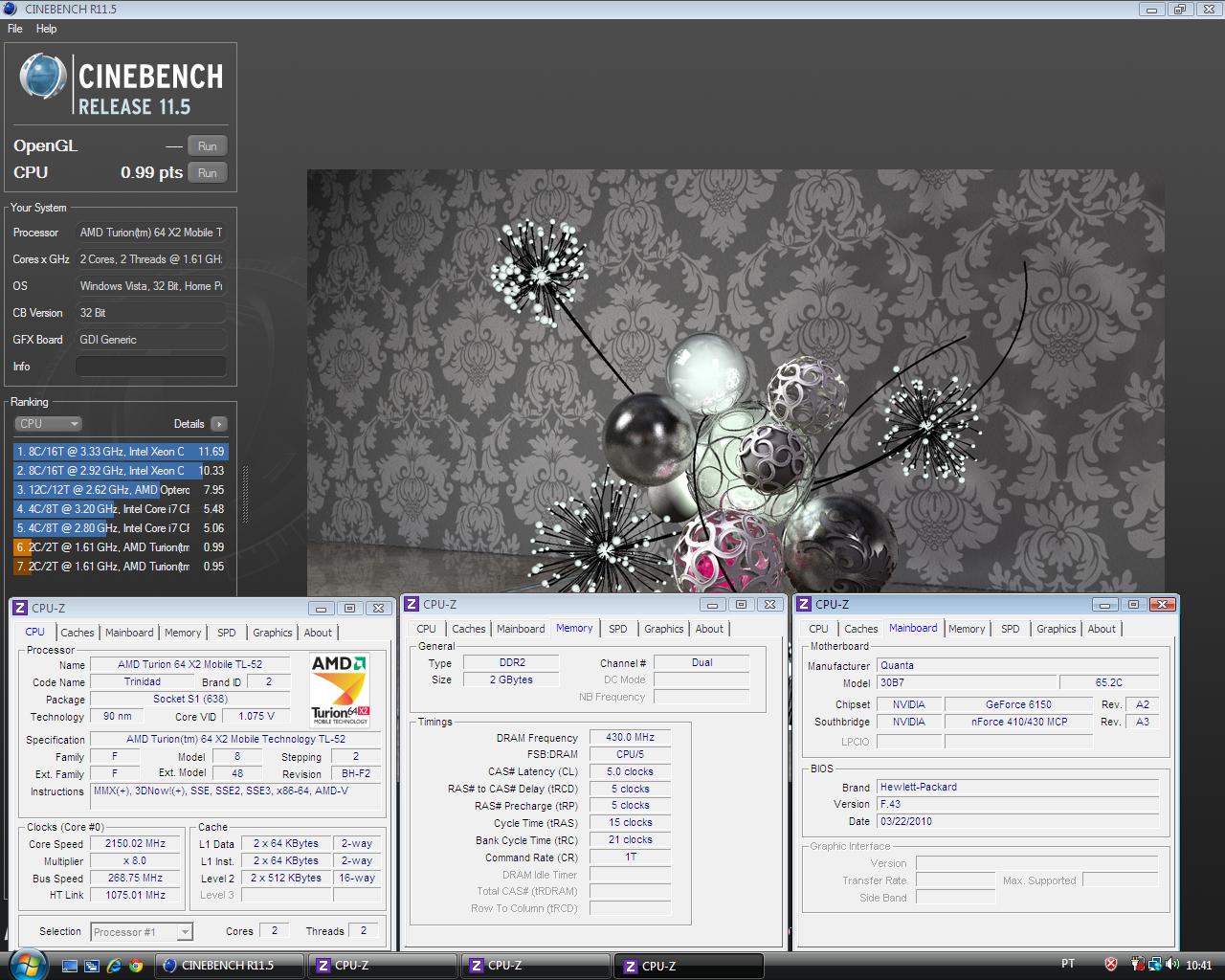Image resolution: width=1225 pixels, height=980 pixels.
Task: Select About tab in the Mainboard CPU-Z window
Action: point(1102,629)
